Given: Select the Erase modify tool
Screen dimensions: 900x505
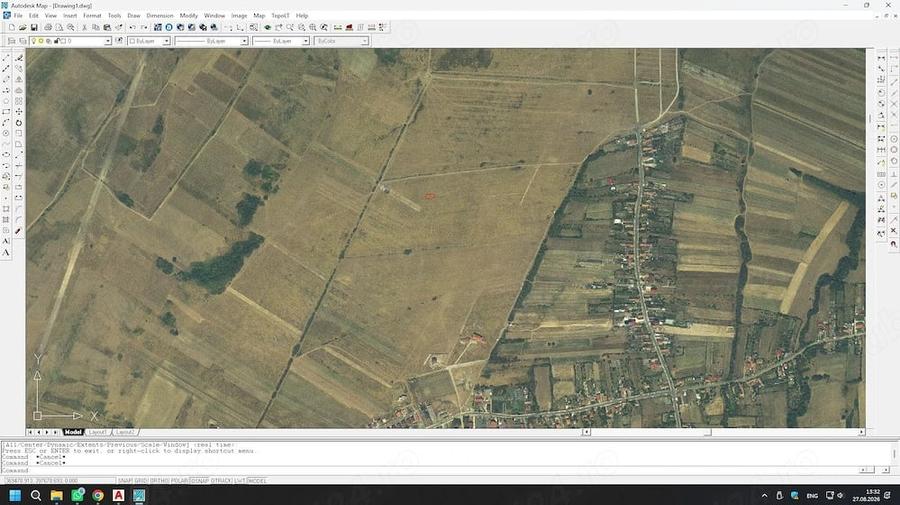Looking at the screenshot, I should click(19, 58).
